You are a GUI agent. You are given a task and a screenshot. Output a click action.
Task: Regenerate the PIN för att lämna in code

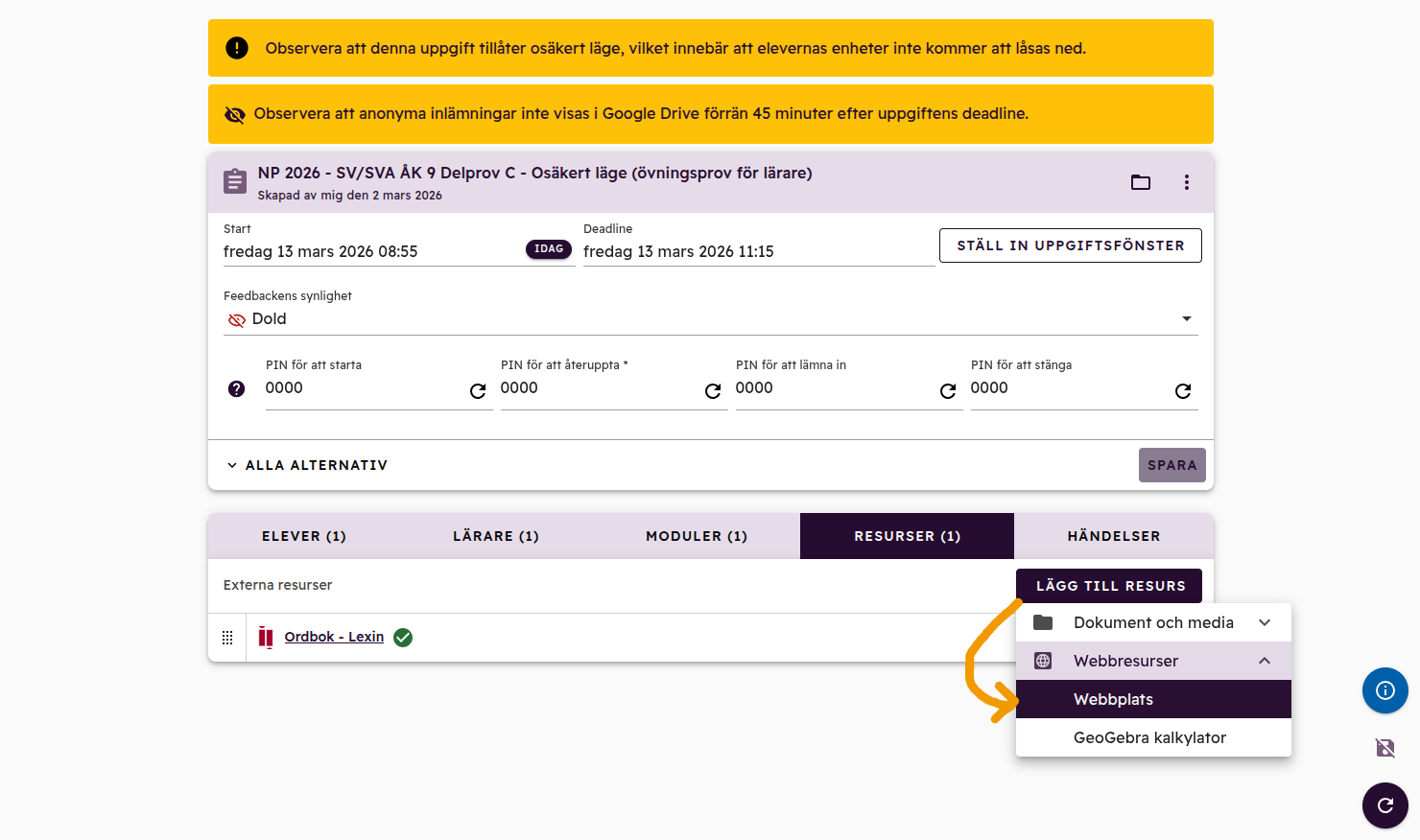[948, 390]
